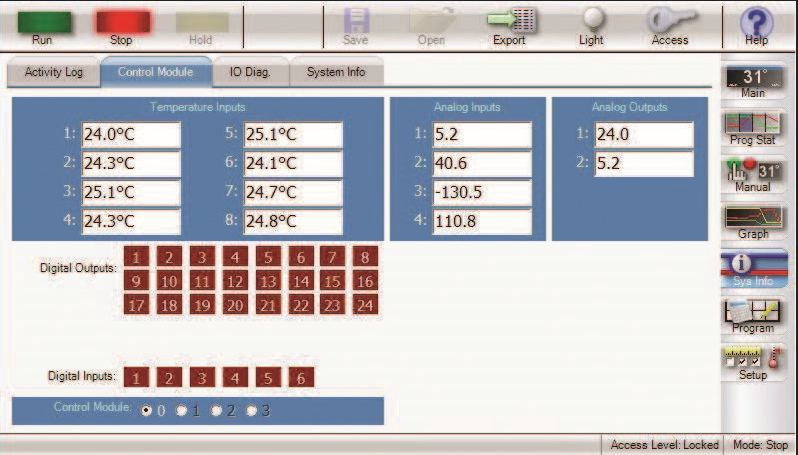
Task: Open the Setup screen icon
Action: [753, 360]
